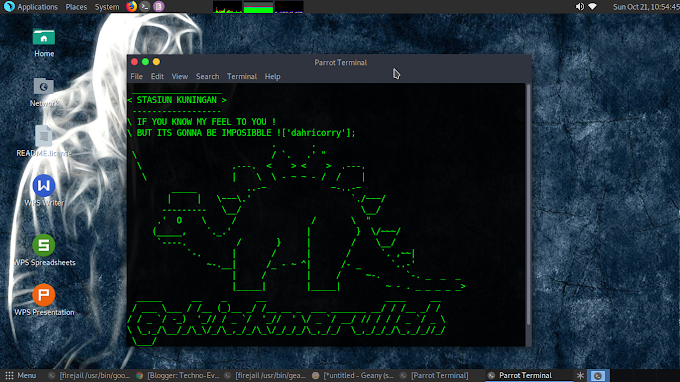
Task: Launch Firefox from the top panel
Action: pyautogui.click(x=131, y=7)
